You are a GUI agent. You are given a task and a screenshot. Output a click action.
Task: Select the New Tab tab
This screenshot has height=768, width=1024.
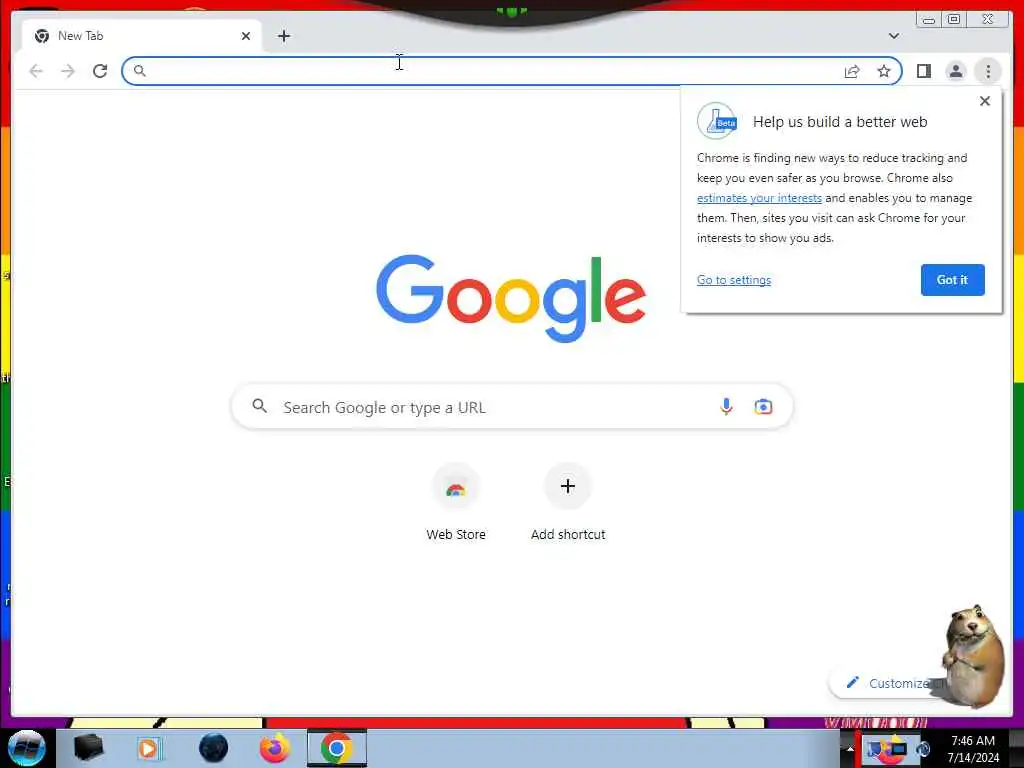[142, 36]
